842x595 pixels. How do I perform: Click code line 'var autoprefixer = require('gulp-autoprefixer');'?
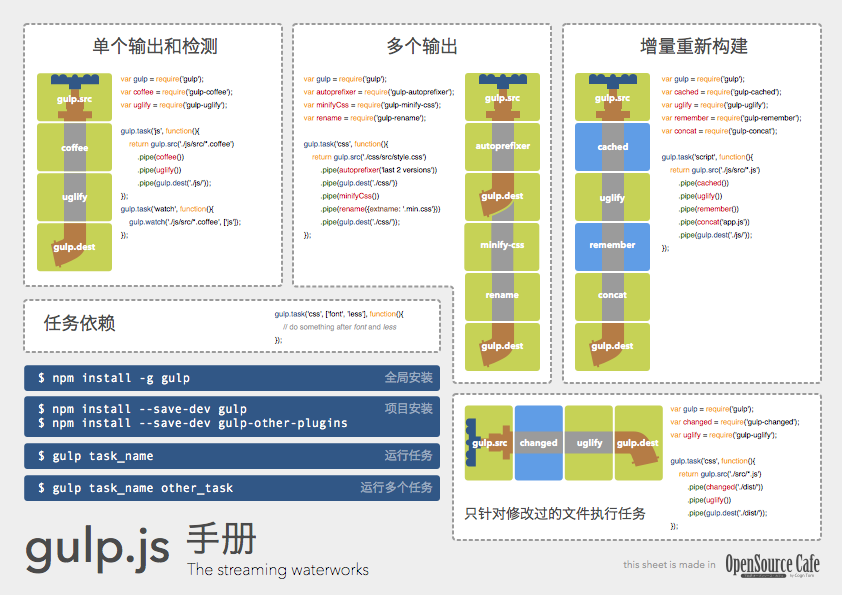pyautogui.click(x=379, y=92)
